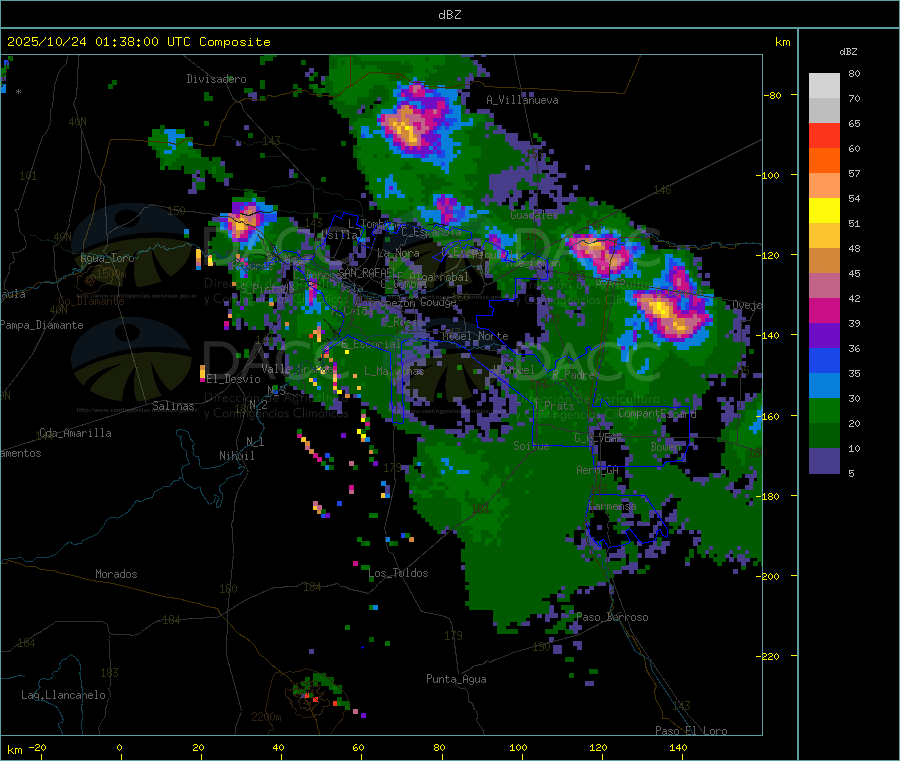Click the purple 5-10 dBZ legend swatch
Image resolution: width=900 pixels, height=761 pixels.
[x=824, y=461]
